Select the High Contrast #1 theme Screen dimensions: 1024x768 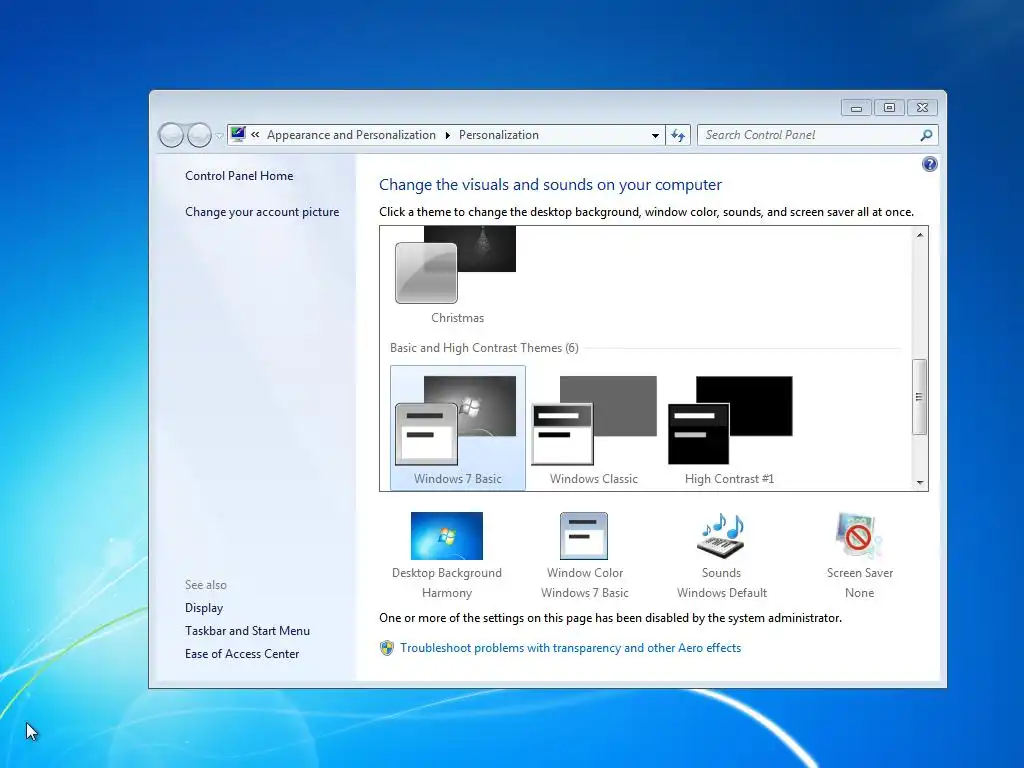730,428
